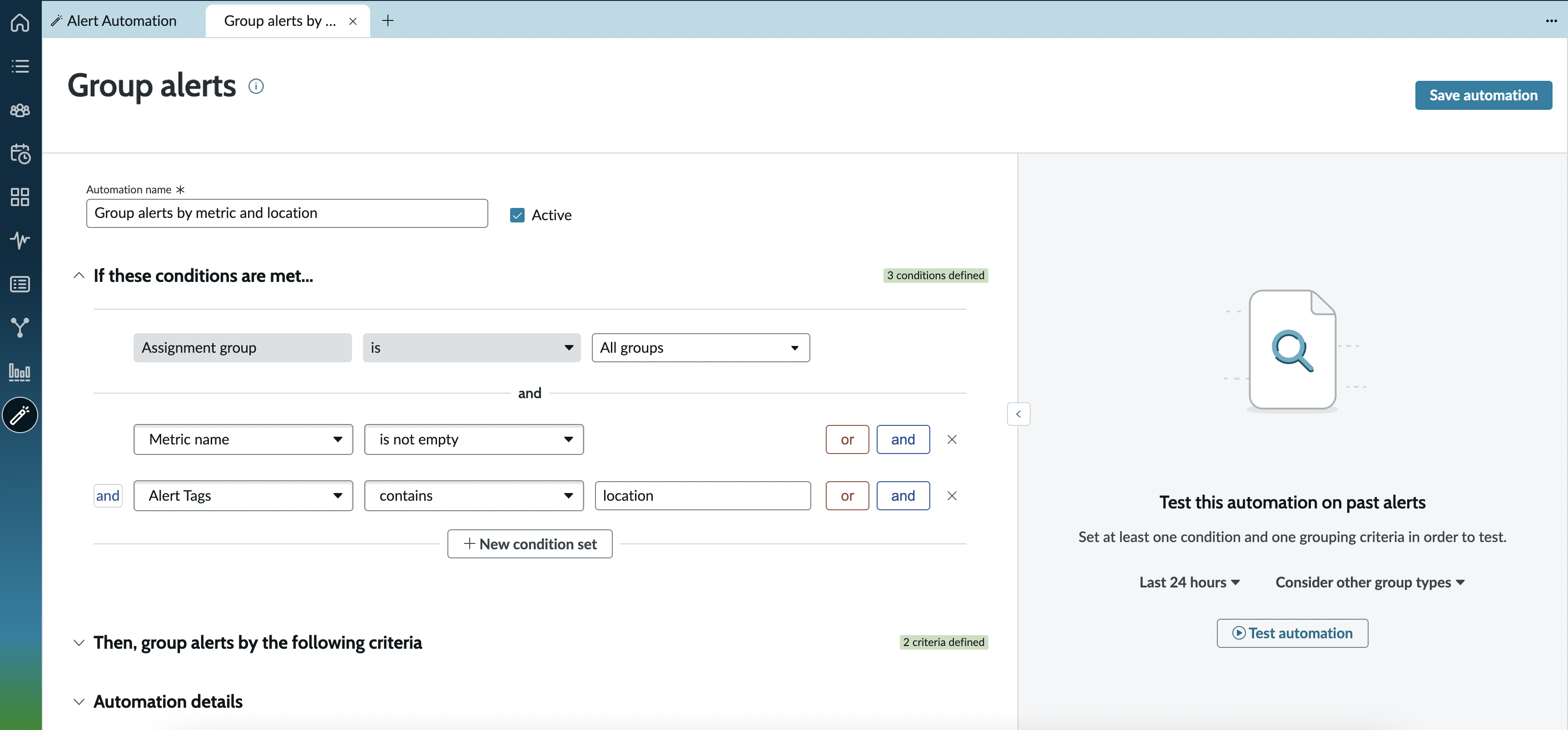This screenshot has height=730, width=1568.
Task: Close the Group alerts by tab
Action: (353, 21)
